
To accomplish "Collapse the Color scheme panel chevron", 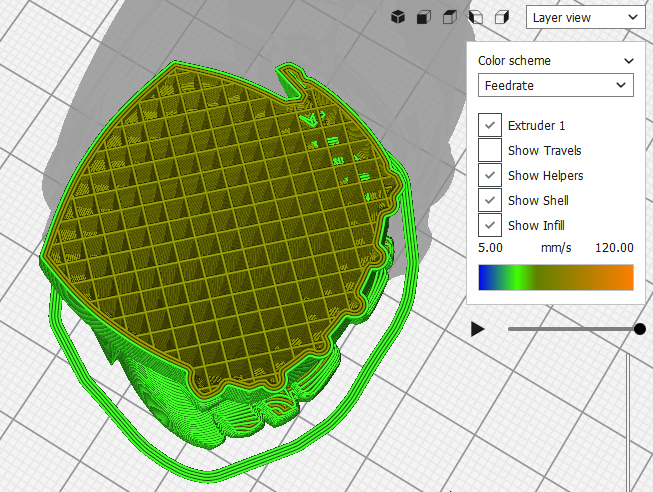I will pyautogui.click(x=628, y=61).
